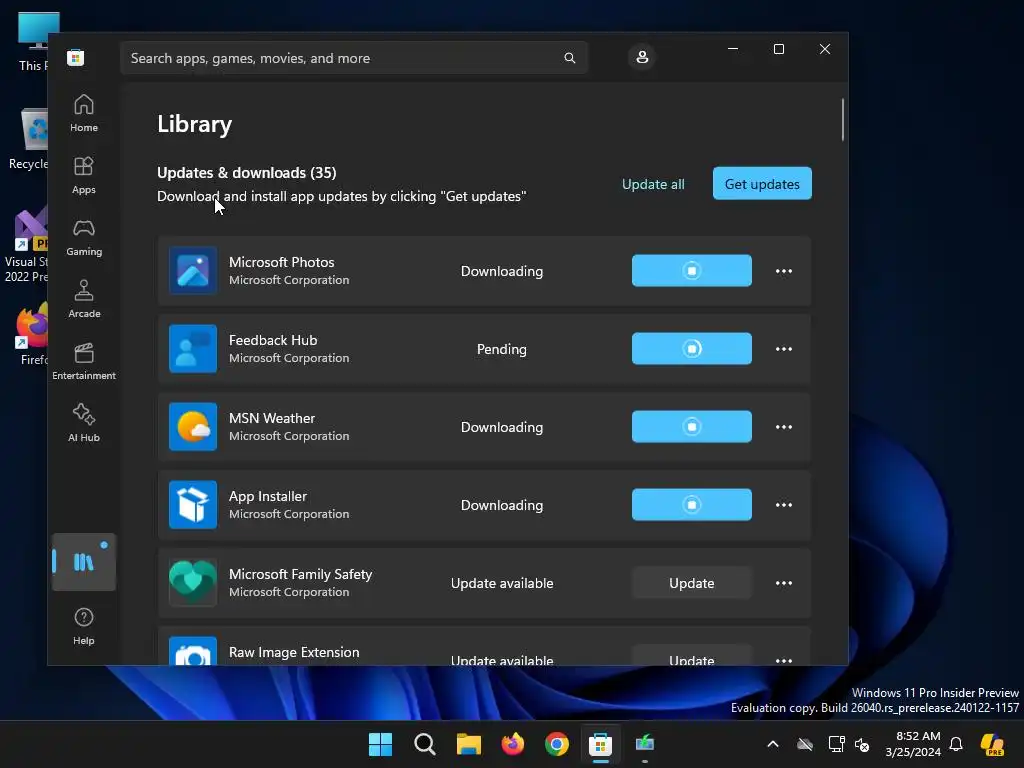Open more options for Raw Image Extension

coord(784,660)
